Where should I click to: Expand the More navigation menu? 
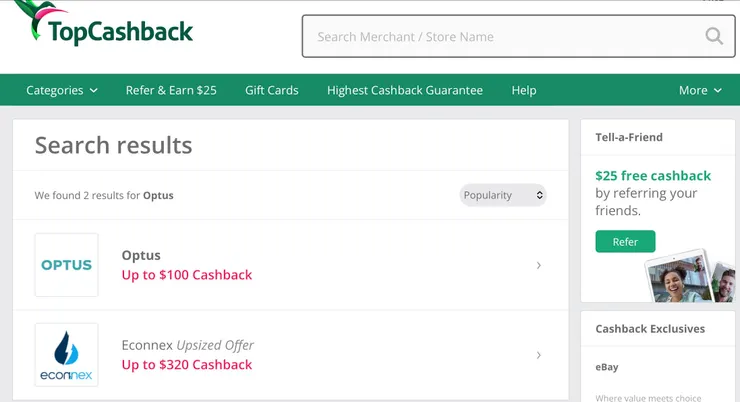(700, 90)
